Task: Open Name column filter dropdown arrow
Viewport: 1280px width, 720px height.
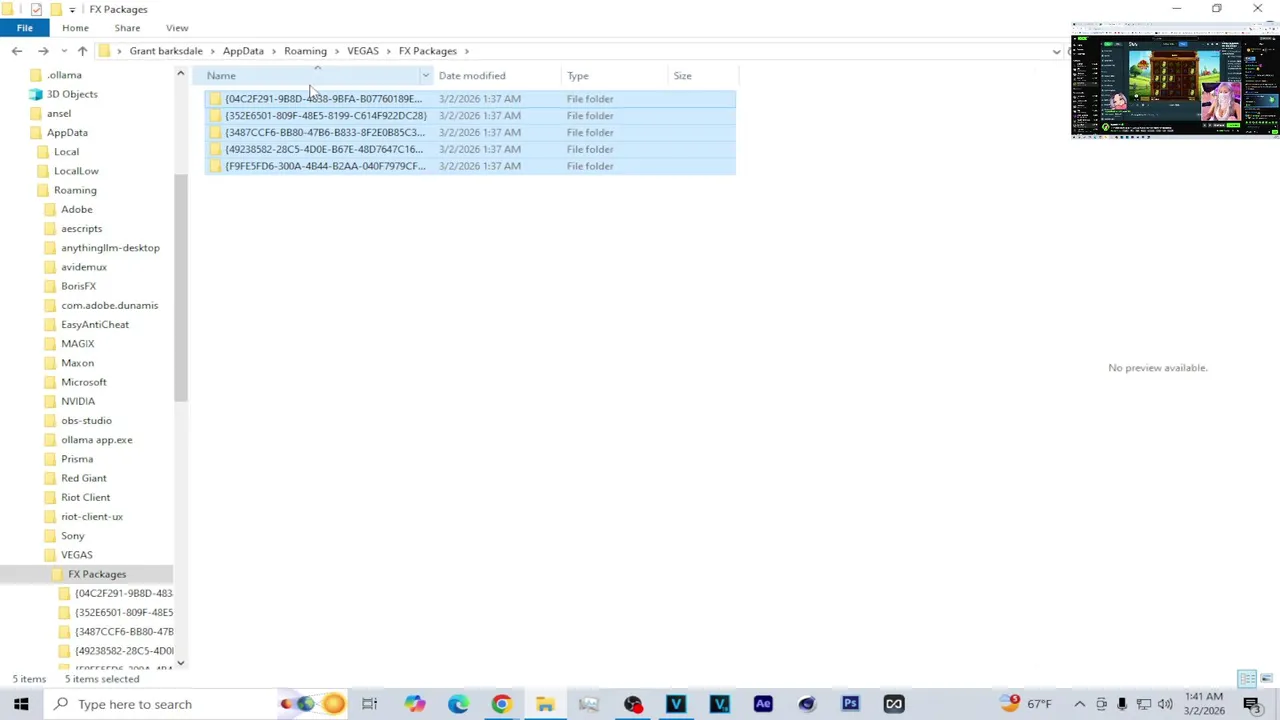Action: (x=426, y=76)
